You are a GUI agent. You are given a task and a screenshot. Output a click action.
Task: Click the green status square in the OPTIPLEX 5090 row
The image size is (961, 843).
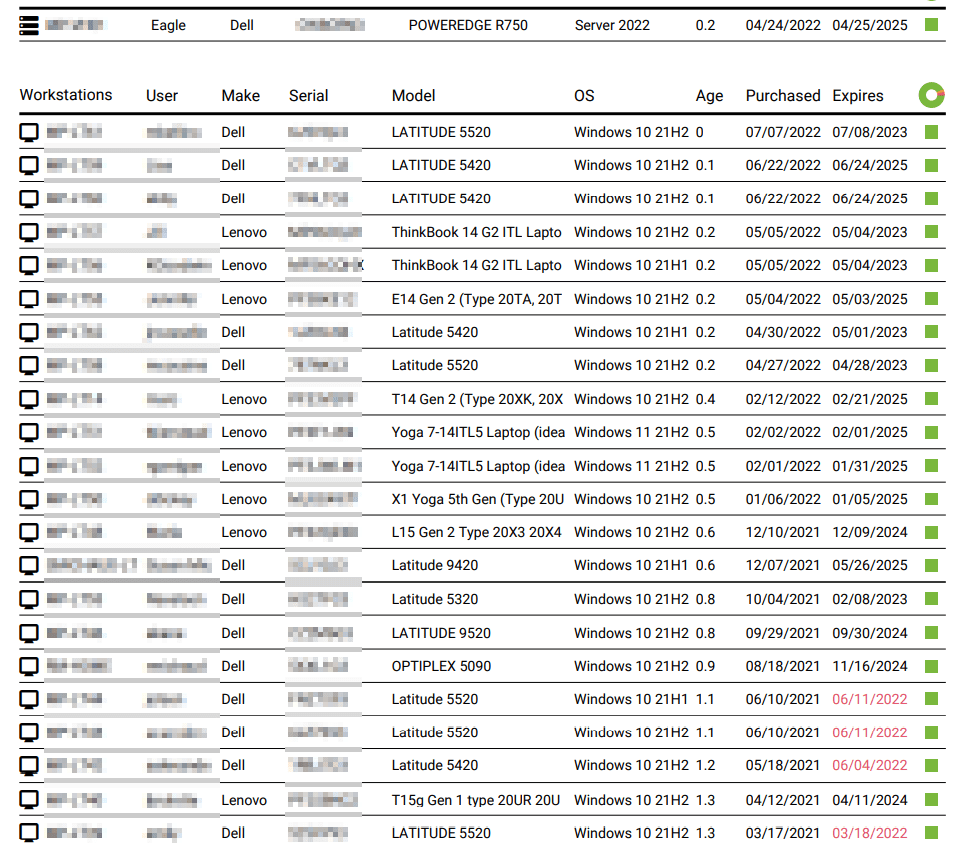point(932,666)
